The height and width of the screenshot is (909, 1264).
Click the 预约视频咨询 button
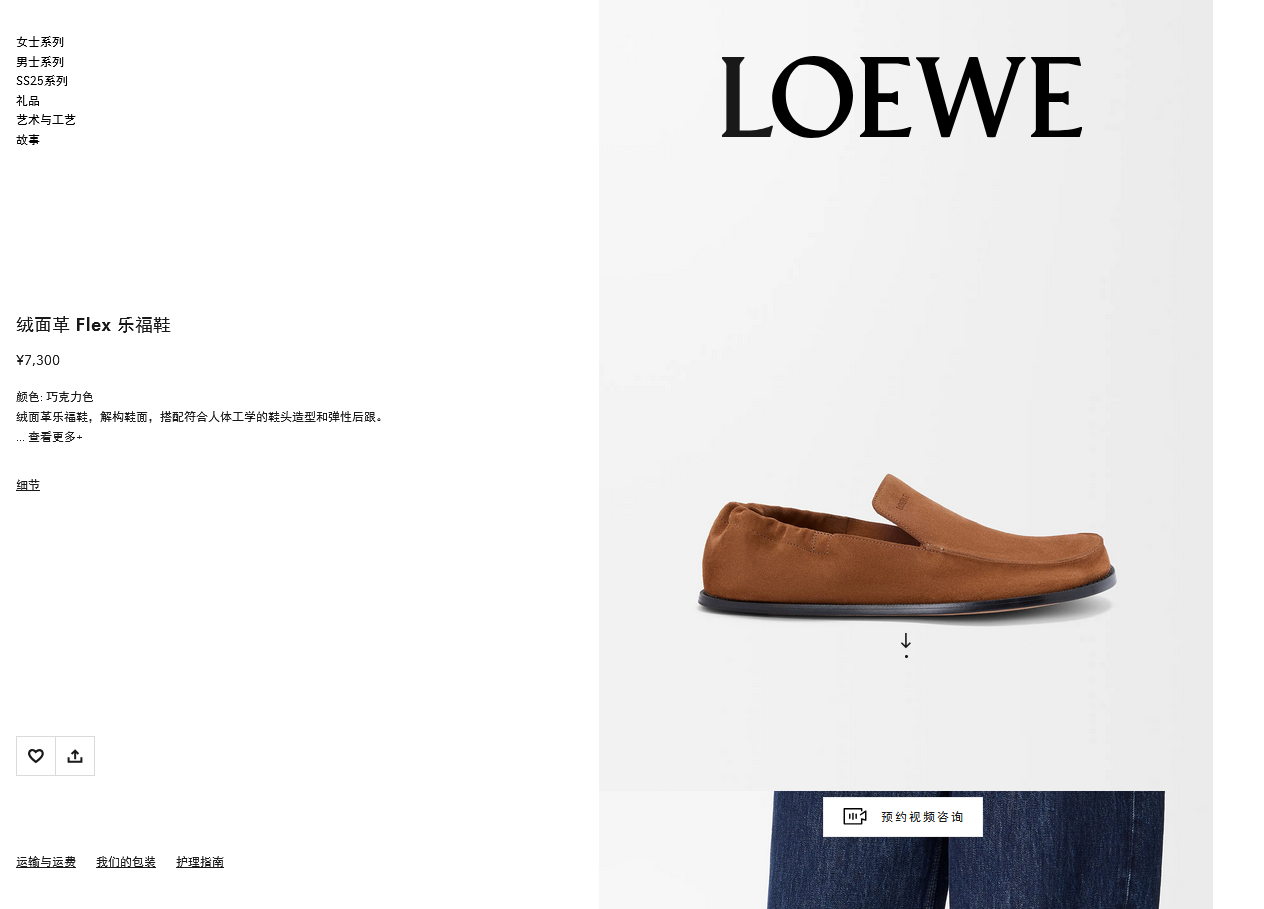(903, 817)
